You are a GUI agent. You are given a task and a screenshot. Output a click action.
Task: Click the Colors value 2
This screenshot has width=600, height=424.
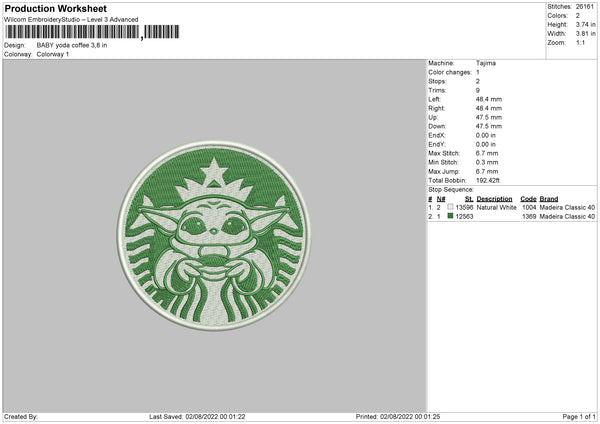[578, 16]
